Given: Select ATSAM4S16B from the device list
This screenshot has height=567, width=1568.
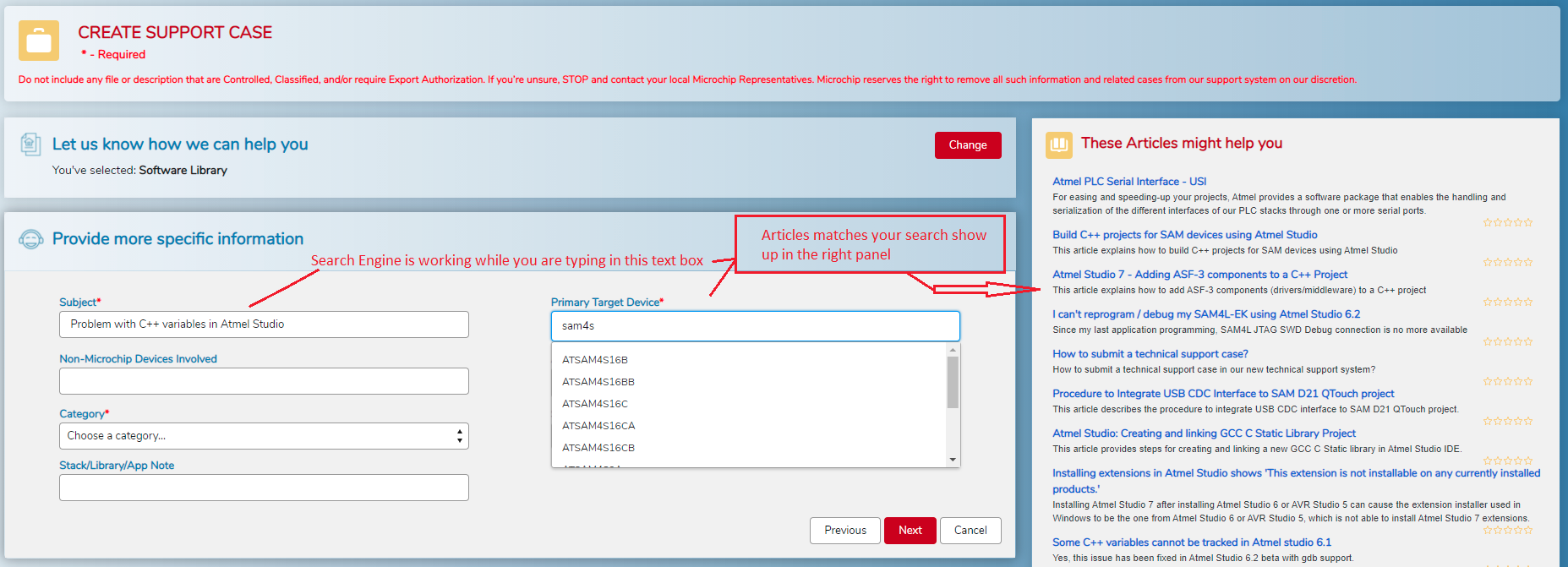Looking at the screenshot, I should [595, 360].
